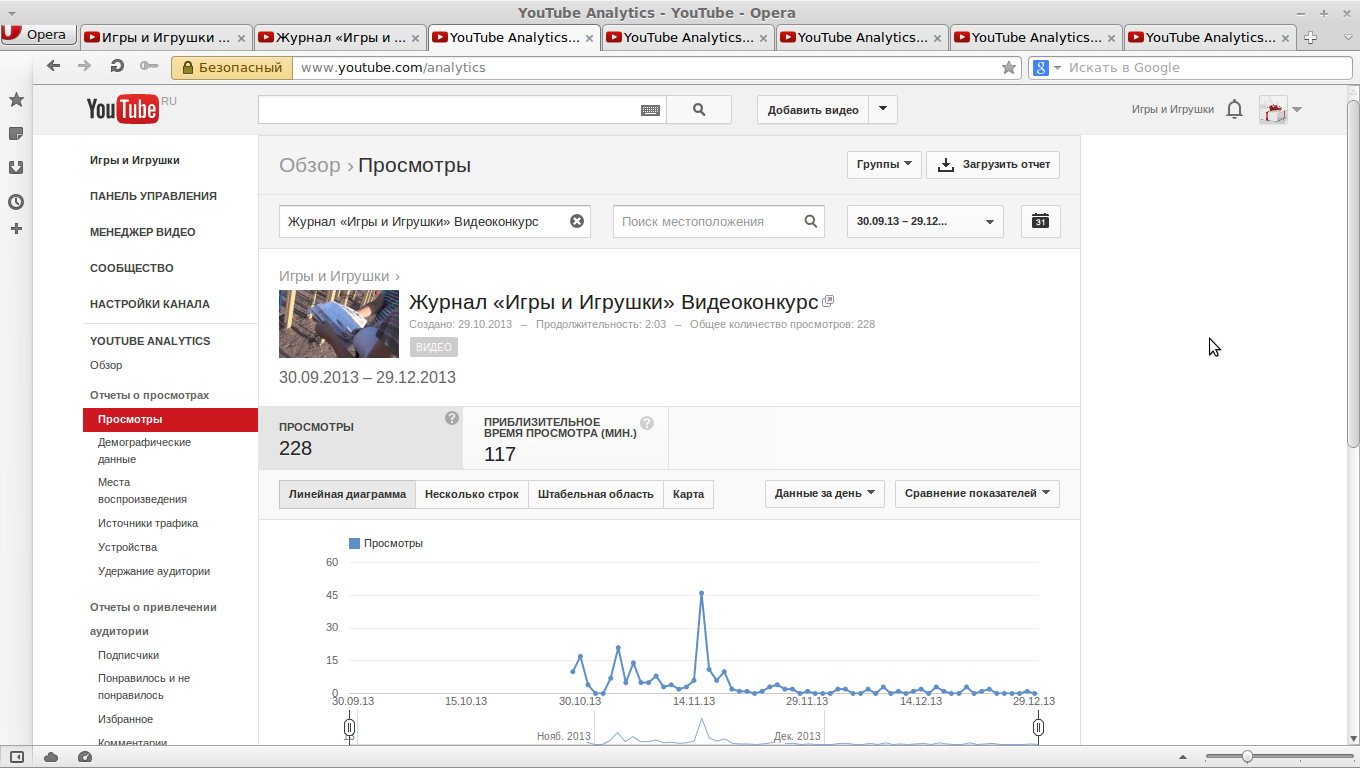Clear the video filter with X icon
The width and height of the screenshot is (1360, 768).
[577, 221]
